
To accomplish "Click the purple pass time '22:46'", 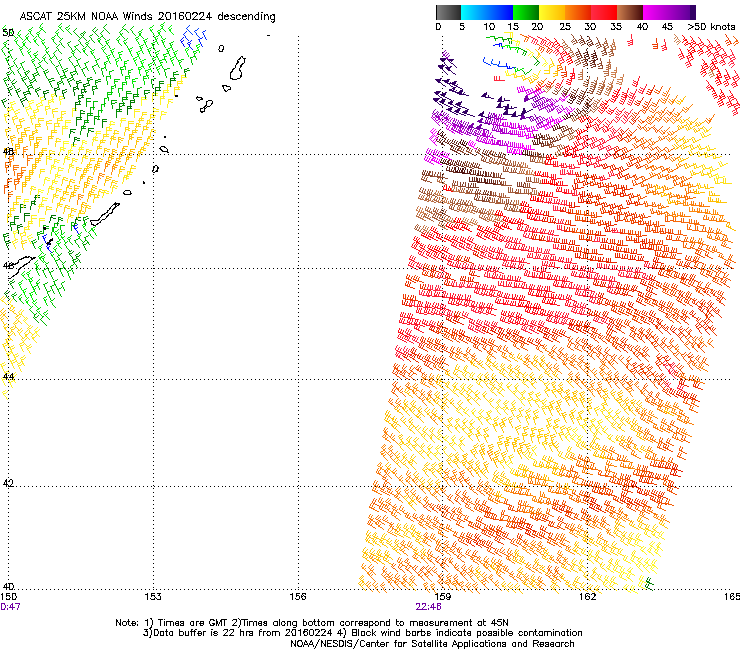I will (x=429, y=607).
